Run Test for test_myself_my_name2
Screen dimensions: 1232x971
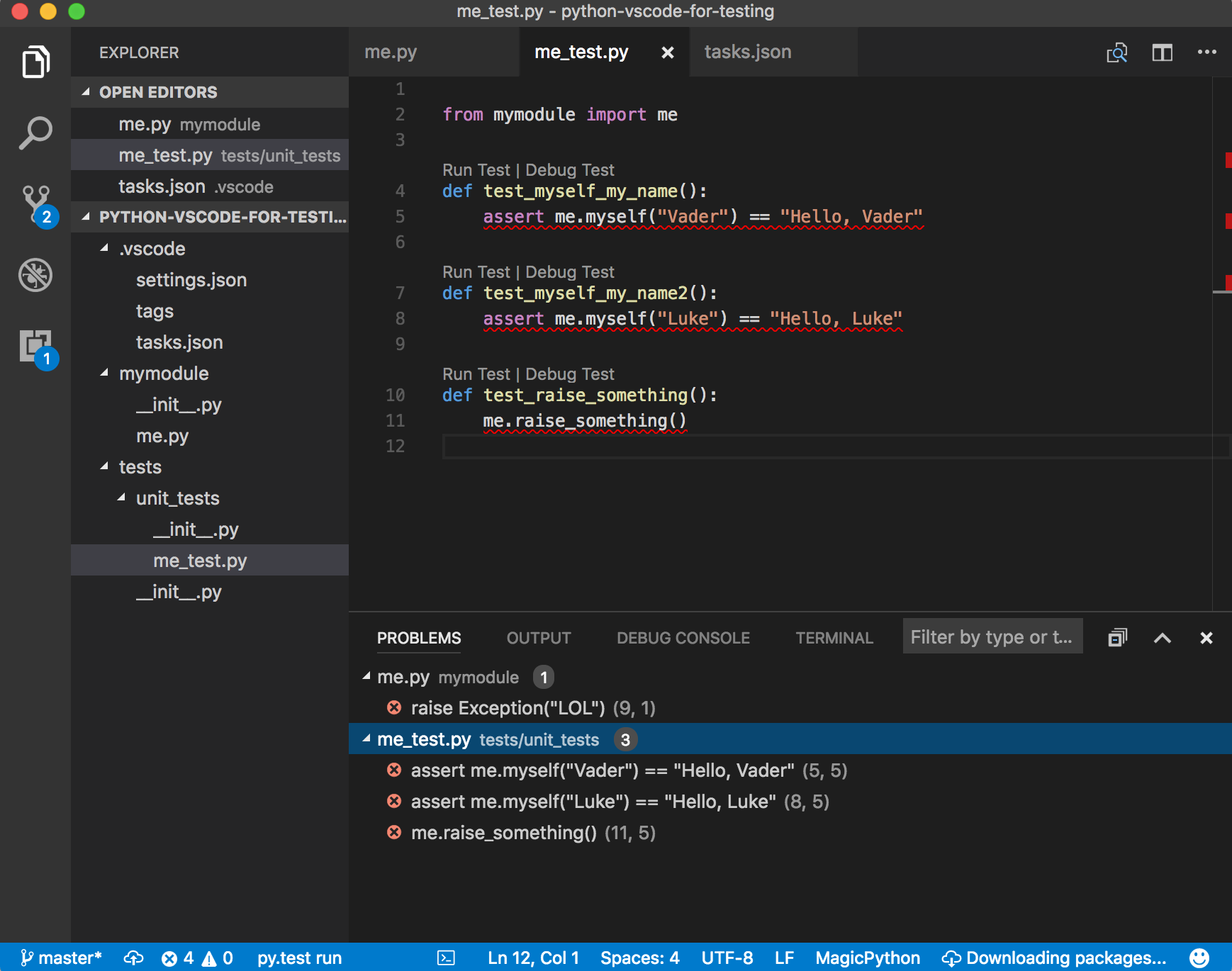pos(476,272)
